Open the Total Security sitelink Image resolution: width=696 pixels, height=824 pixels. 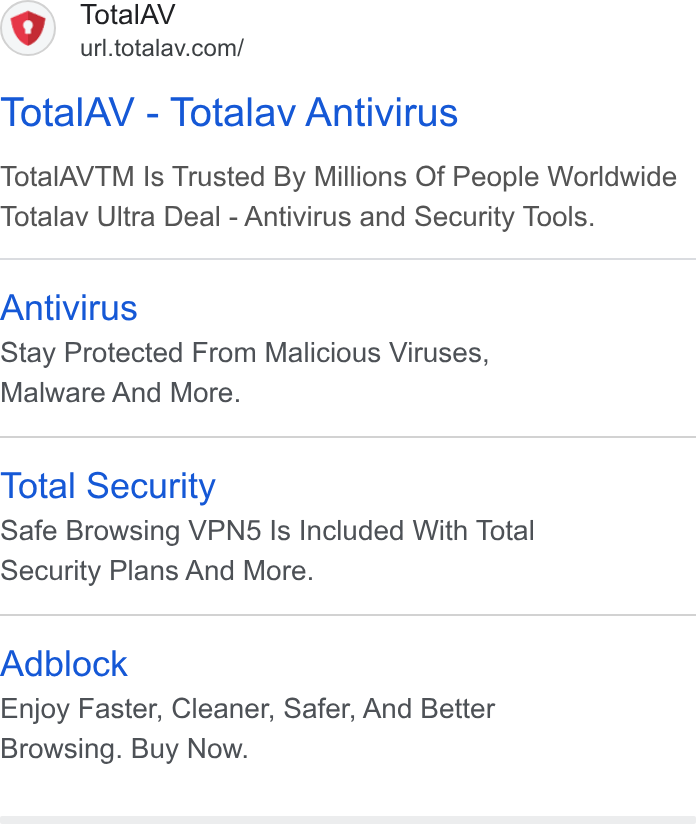tap(108, 486)
